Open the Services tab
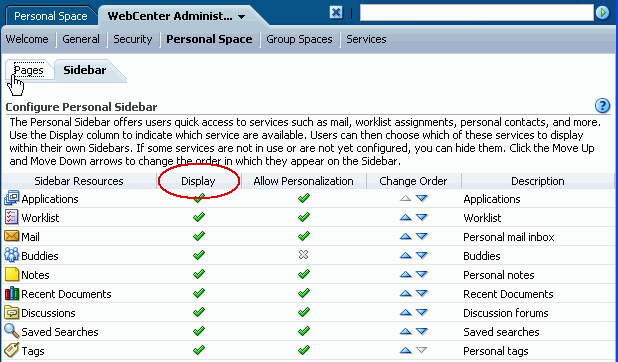 click(366, 39)
